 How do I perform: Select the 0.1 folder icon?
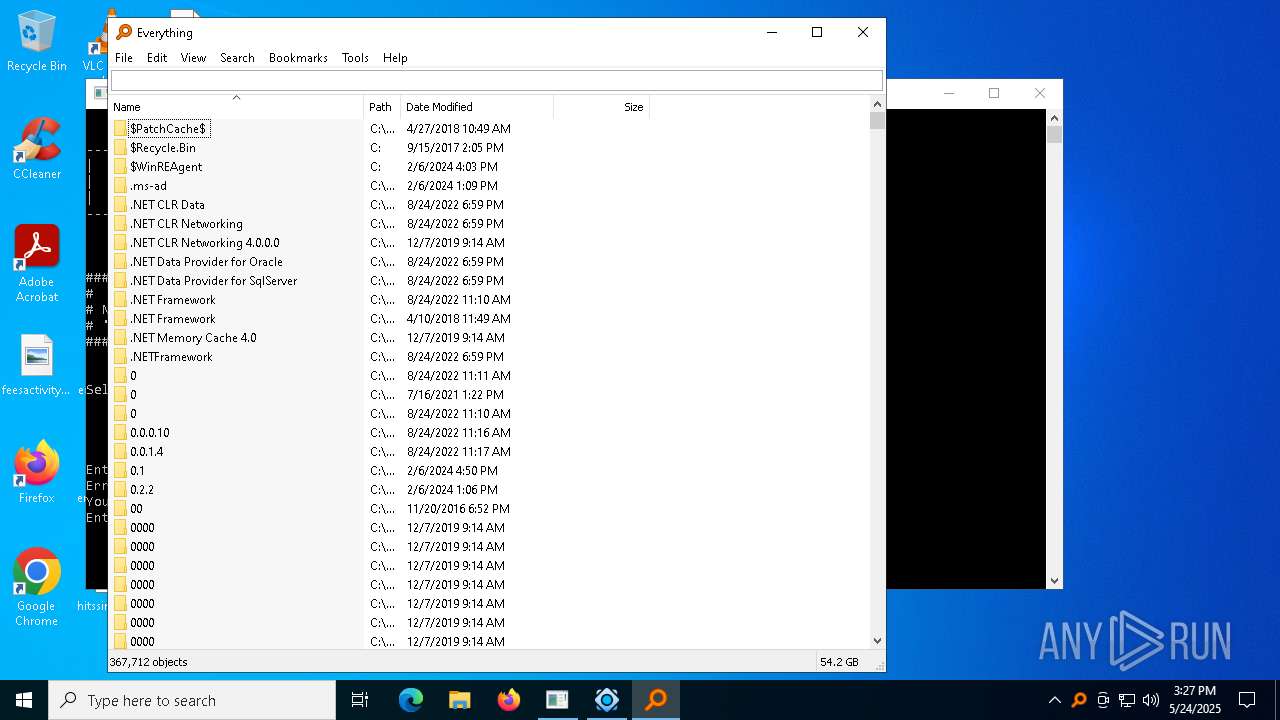coord(121,471)
